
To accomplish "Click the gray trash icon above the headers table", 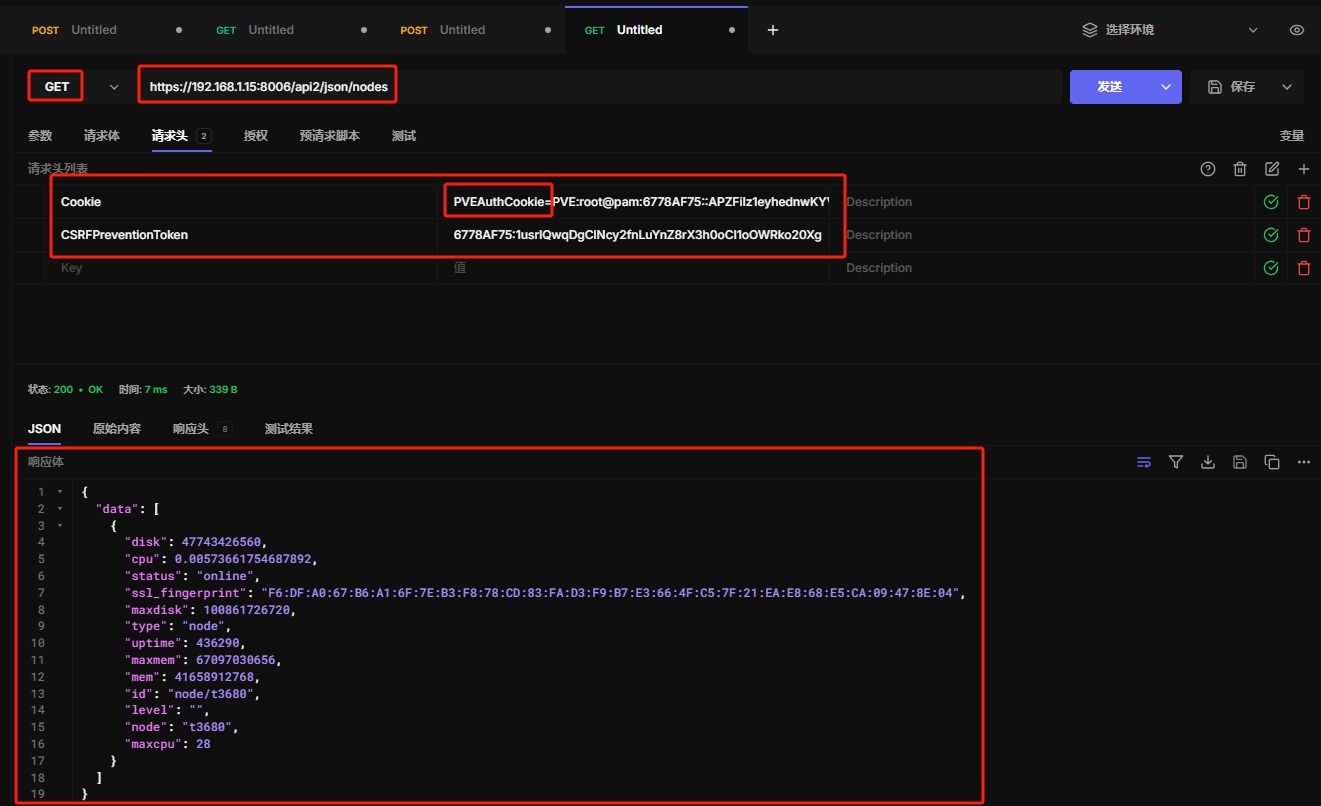I will (1240, 169).
